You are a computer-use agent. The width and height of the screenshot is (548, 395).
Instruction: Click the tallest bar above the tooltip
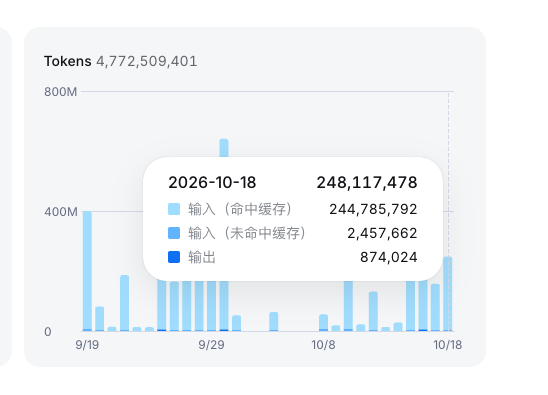[224, 148]
